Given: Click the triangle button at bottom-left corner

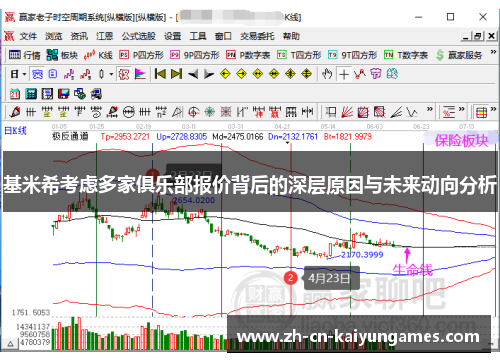Looking at the screenshot, I should coord(10,343).
